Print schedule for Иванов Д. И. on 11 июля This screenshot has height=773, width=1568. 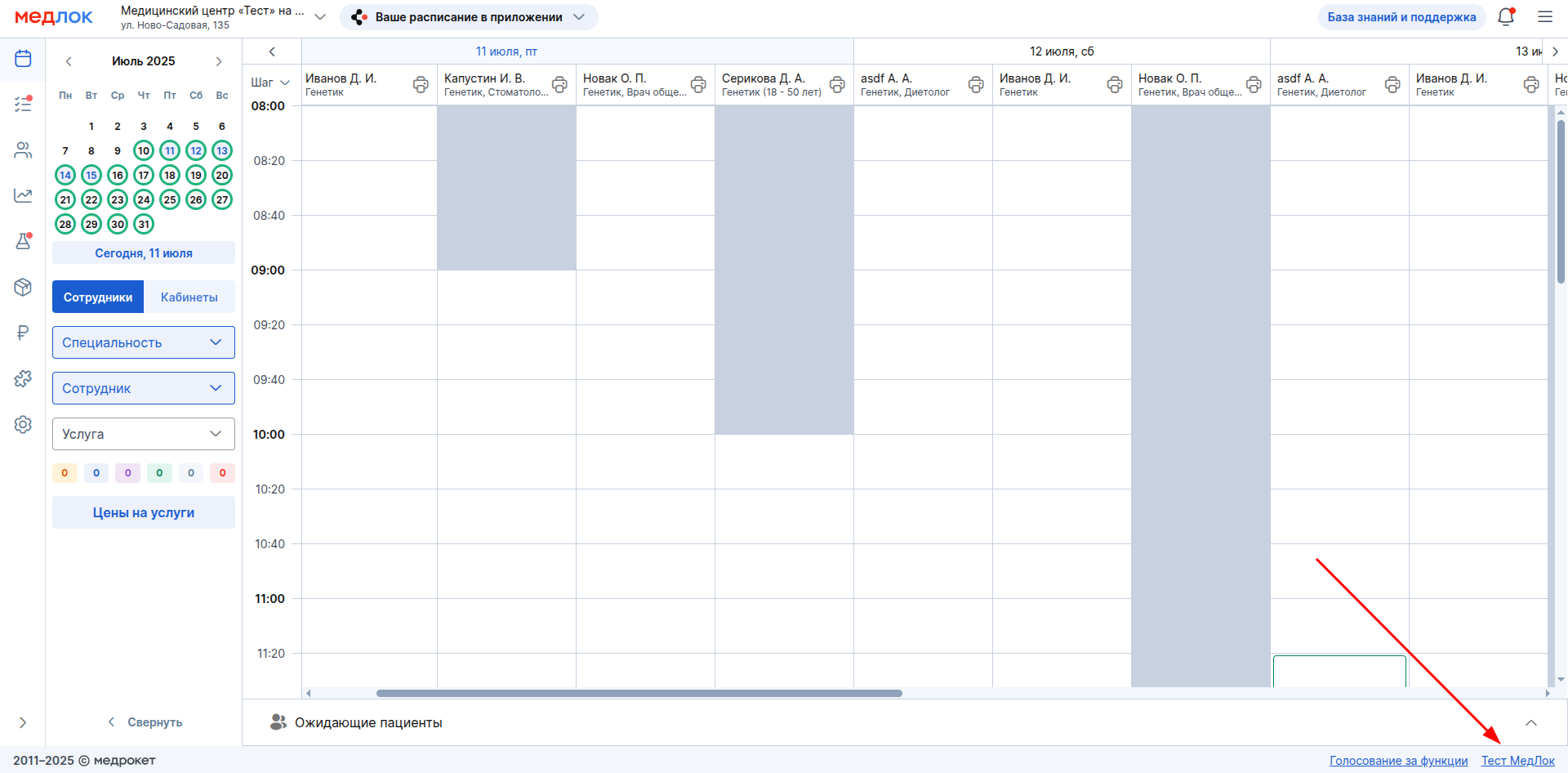click(x=421, y=84)
